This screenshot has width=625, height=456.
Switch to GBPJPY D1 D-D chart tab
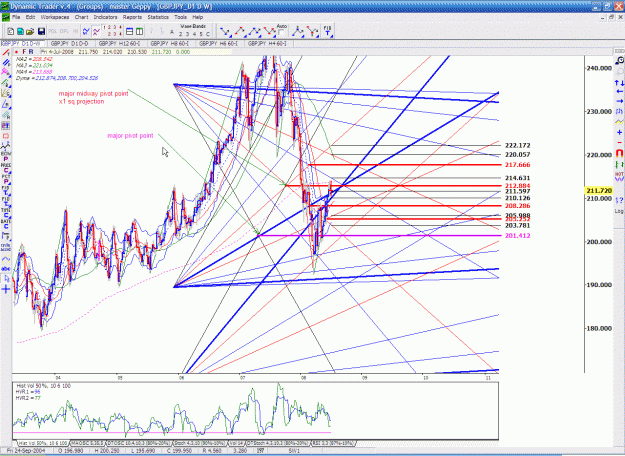(70, 43)
